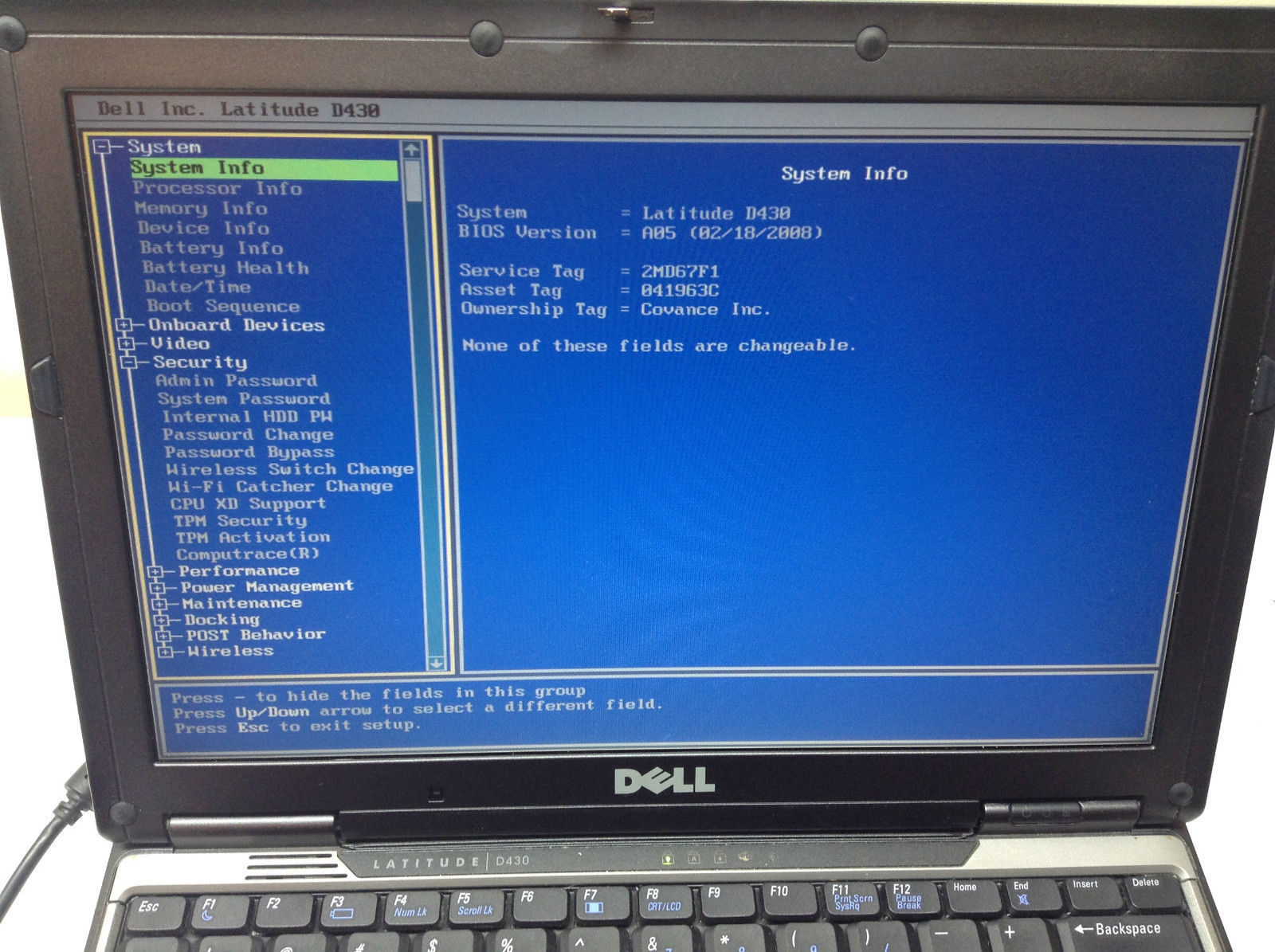Select Password Change option
The height and width of the screenshot is (952, 1275).
coord(248,434)
